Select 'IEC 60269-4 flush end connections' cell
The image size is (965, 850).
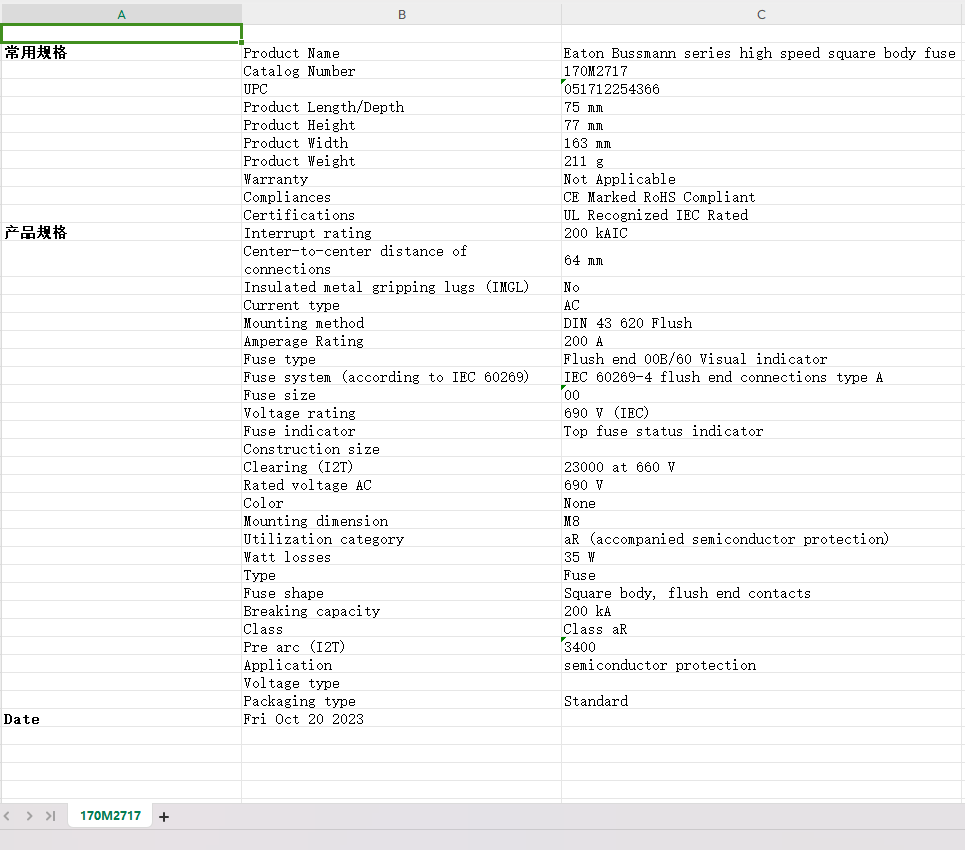[x=762, y=377]
